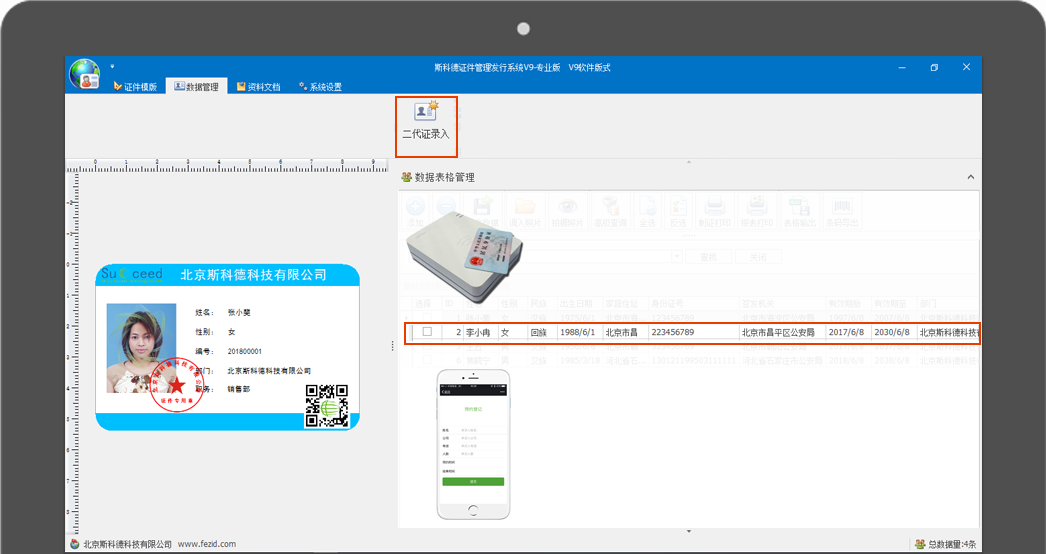
Task: Click the 二代证录入 ID card entry icon
Action: pyautogui.click(x=426, y=111)
